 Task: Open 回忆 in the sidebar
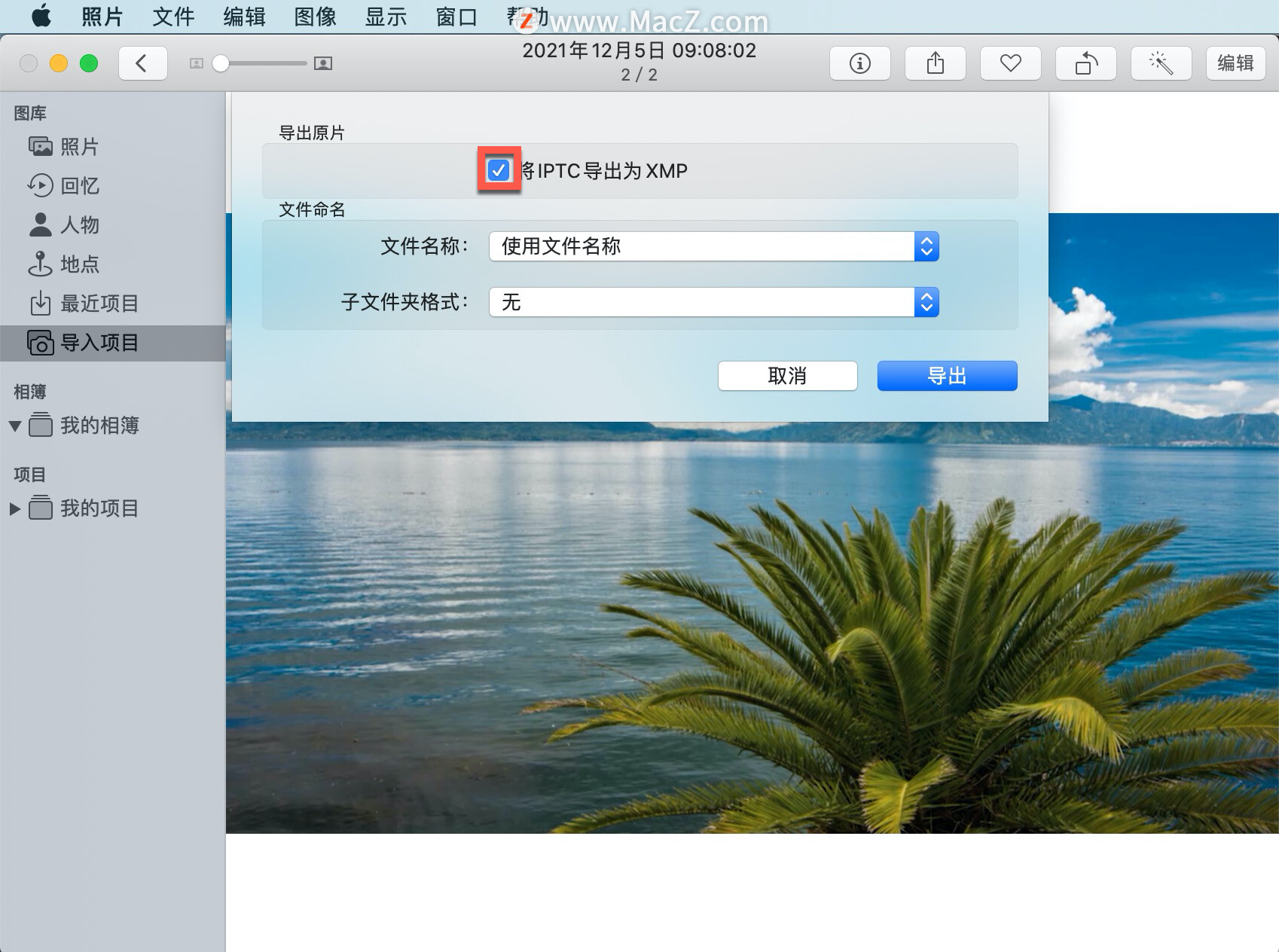coord(78,186)
